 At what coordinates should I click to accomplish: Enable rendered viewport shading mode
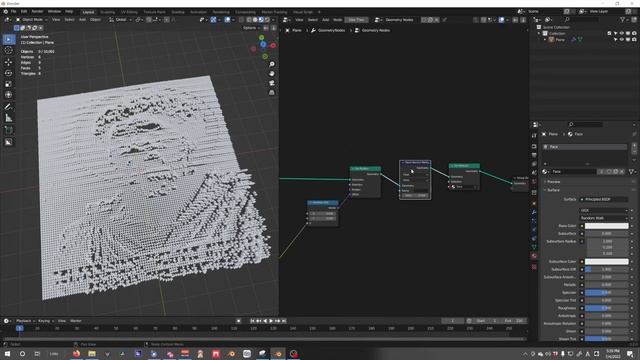[x=267, y=20]
